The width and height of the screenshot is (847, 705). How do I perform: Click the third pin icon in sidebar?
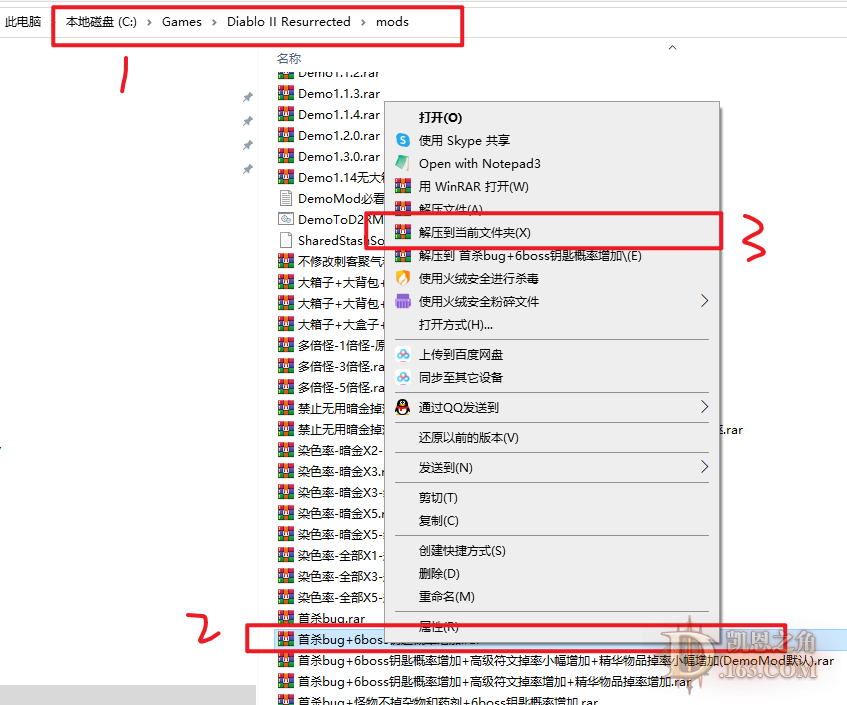(247, 145)
